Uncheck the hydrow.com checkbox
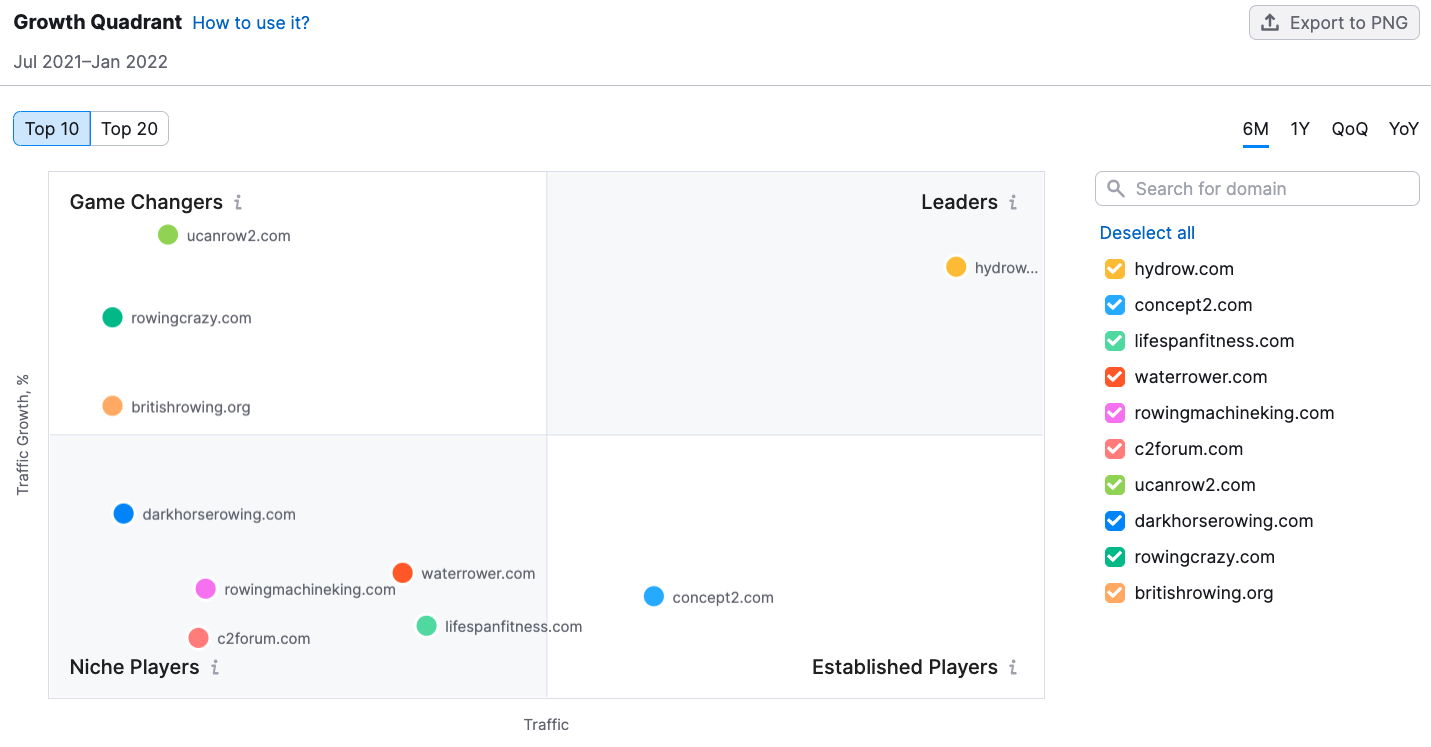Screen dimensions: 1431x747 [1115, 269]
